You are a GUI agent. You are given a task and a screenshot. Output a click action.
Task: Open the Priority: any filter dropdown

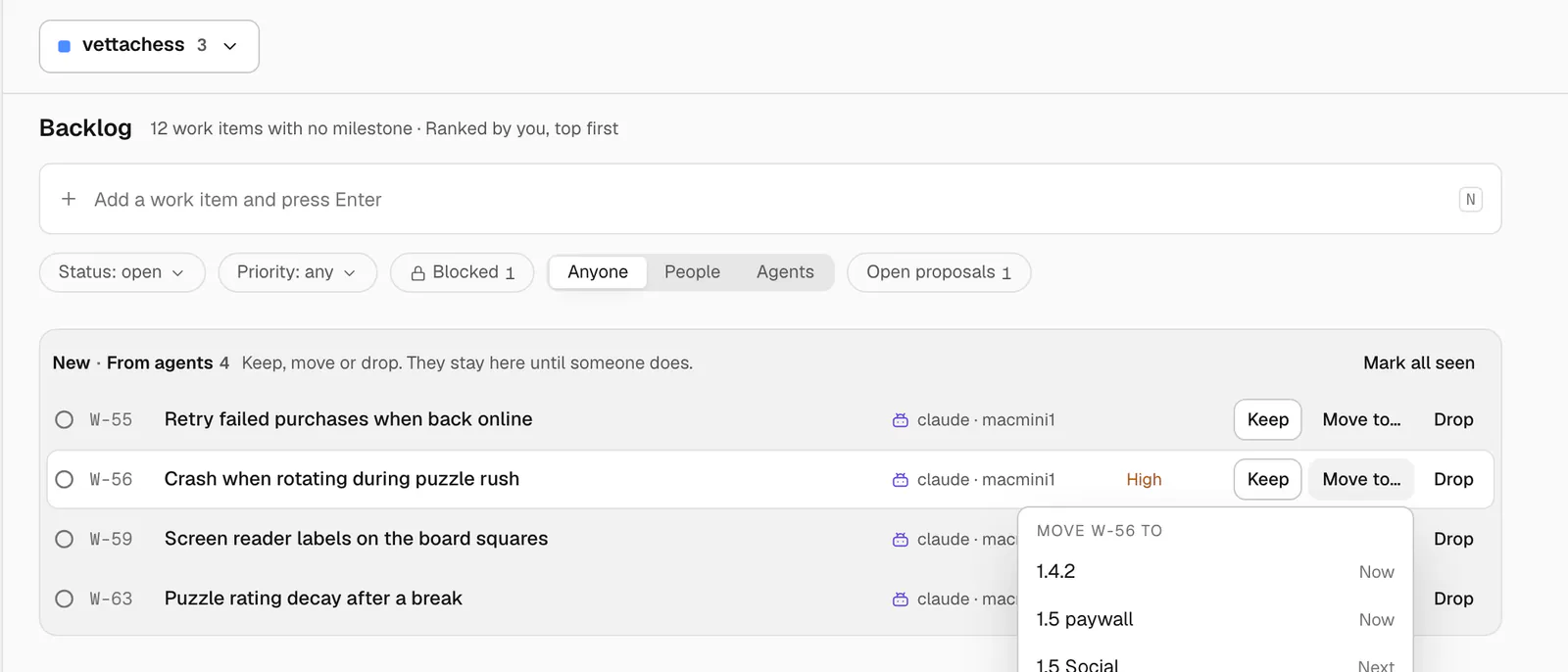[298, 272]
